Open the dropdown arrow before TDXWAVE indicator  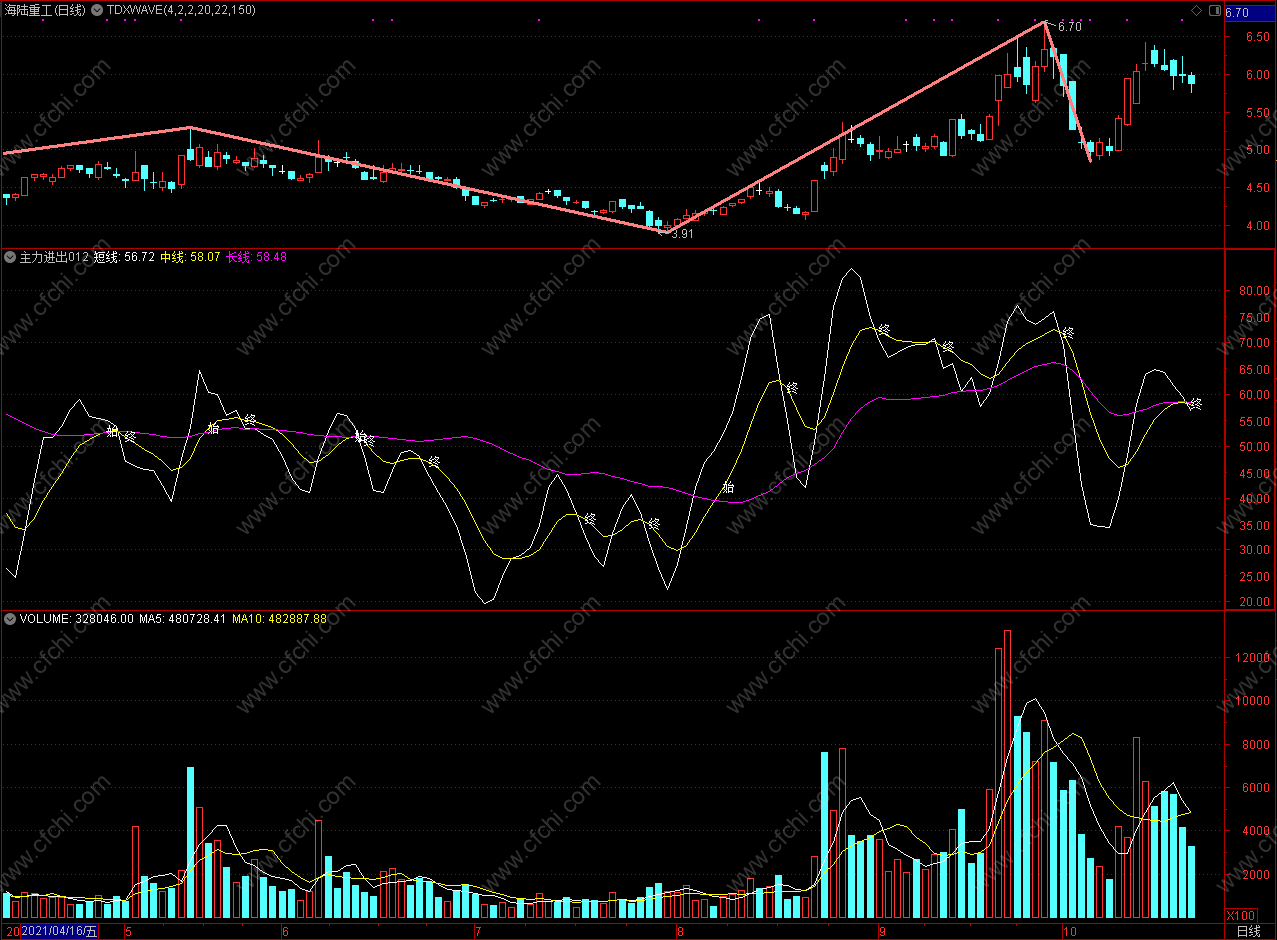(x=96, y=10)
